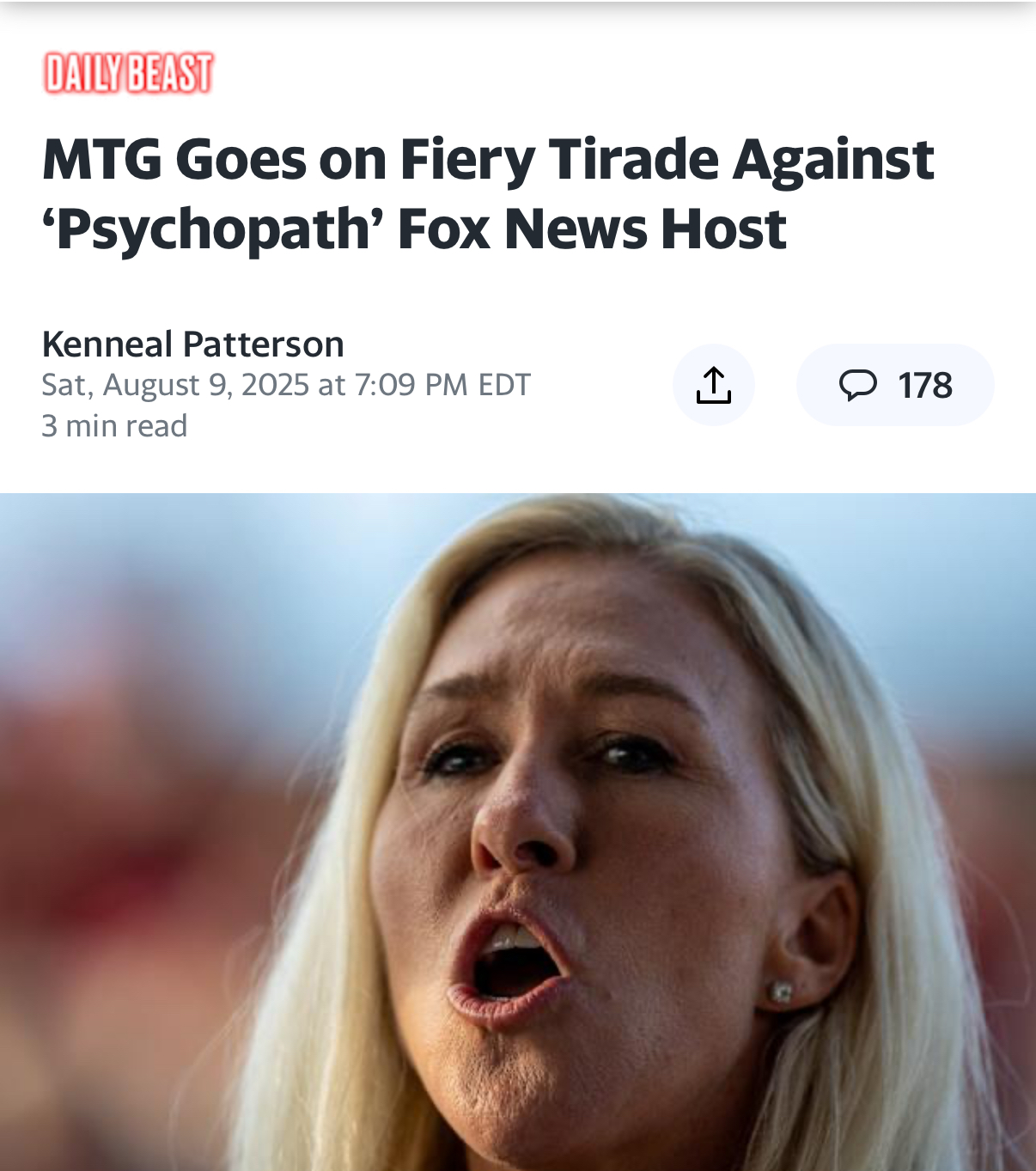Click the stud earring in the photo
Viewport: 1036px width, 1171px height.
click(781, 992)
